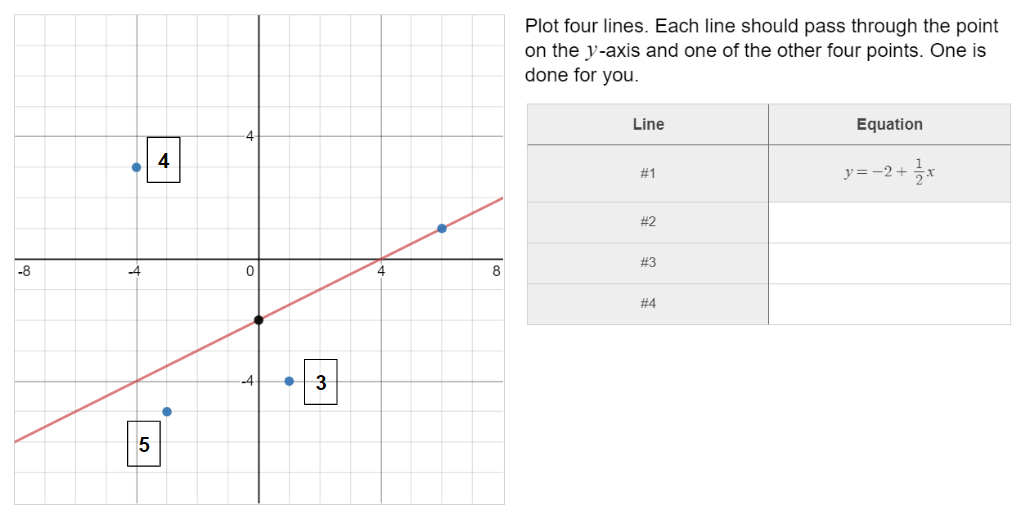
Task: Click the line #1 equation y = -2 + ½x
Action: point(889,173)
